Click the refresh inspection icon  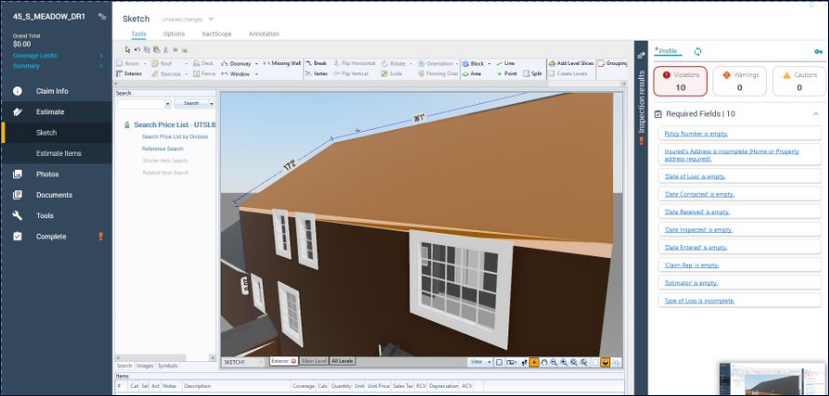click(x=697, y=51)
